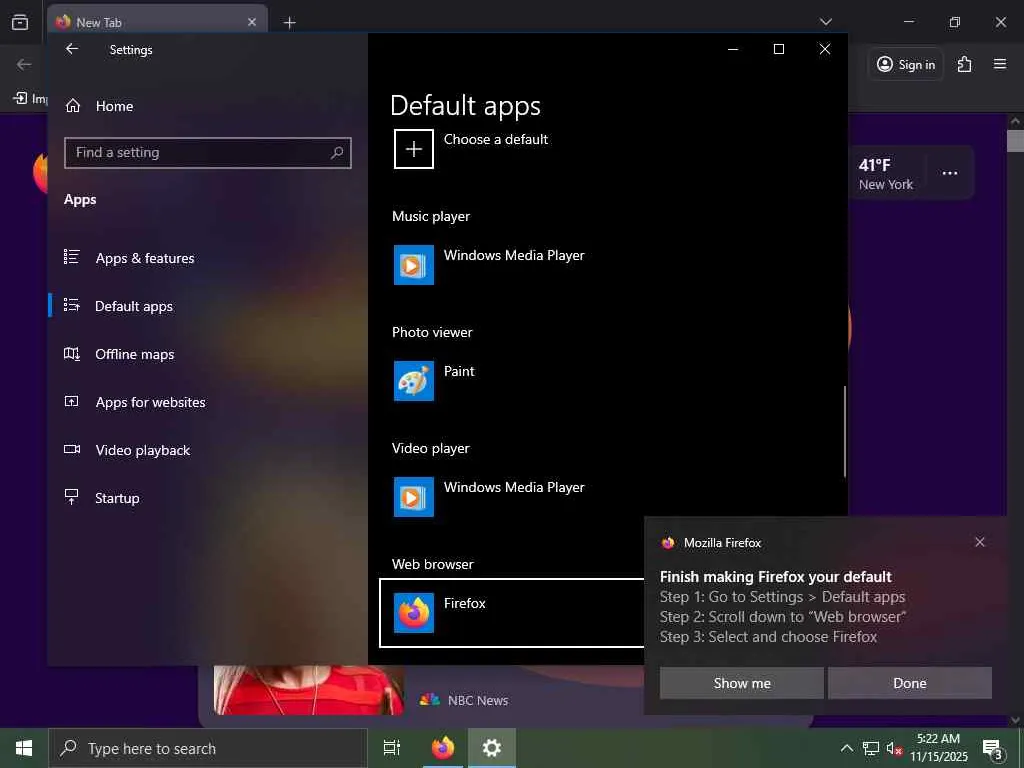
Task: Open Task View on taskbar
Action: pyautogui.click(x=392, y=748)
